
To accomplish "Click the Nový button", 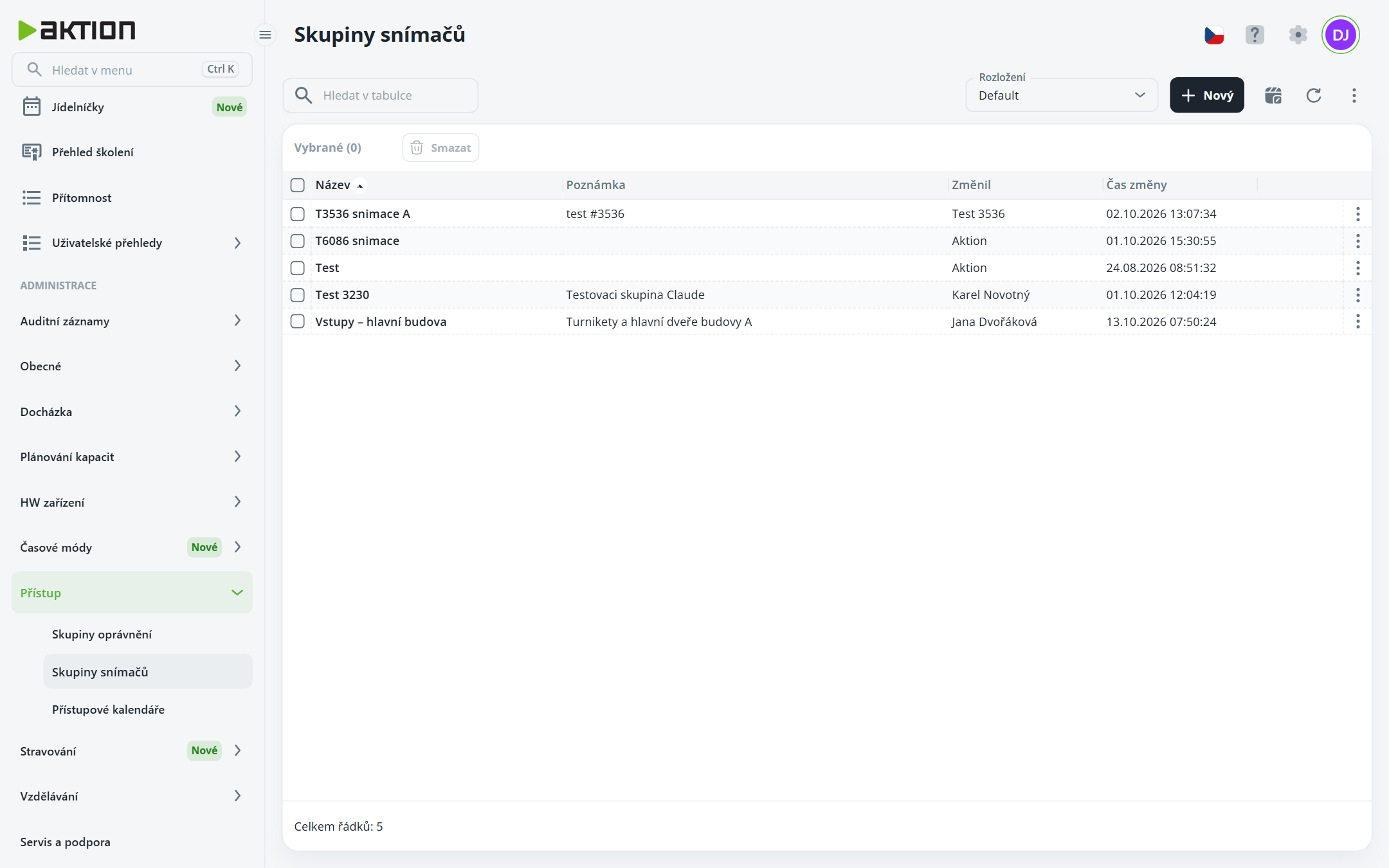I will pos(1206,95).
